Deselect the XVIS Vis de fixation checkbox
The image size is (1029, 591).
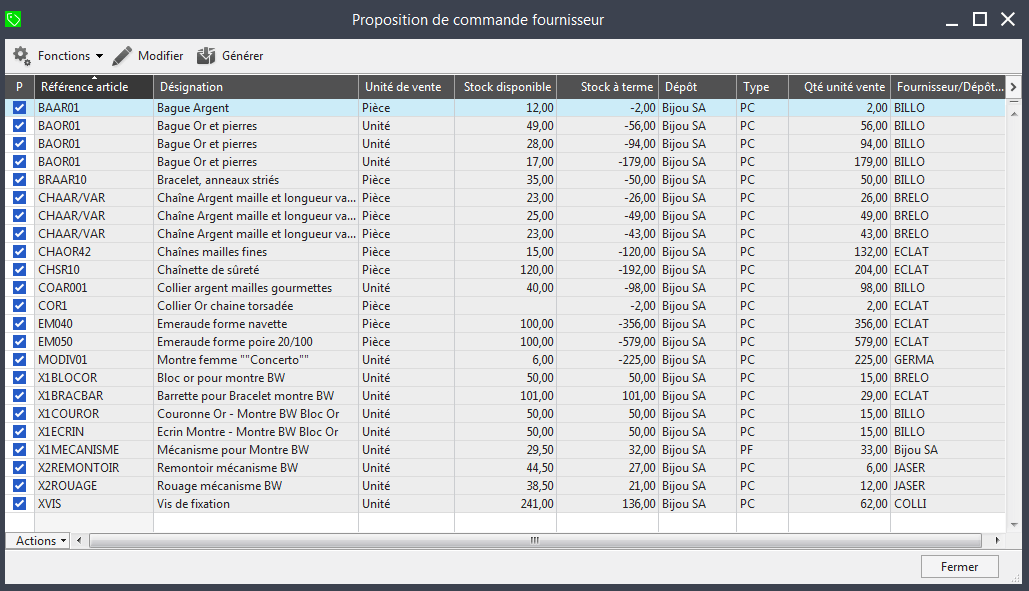(x=19, y=504)
